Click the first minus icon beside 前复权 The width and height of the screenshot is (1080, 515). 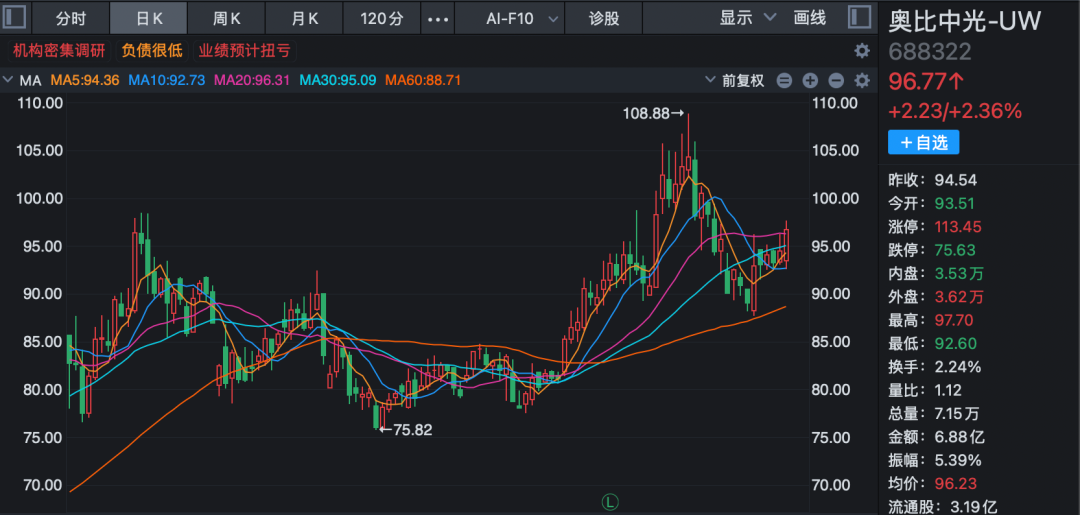click(784, 81)
